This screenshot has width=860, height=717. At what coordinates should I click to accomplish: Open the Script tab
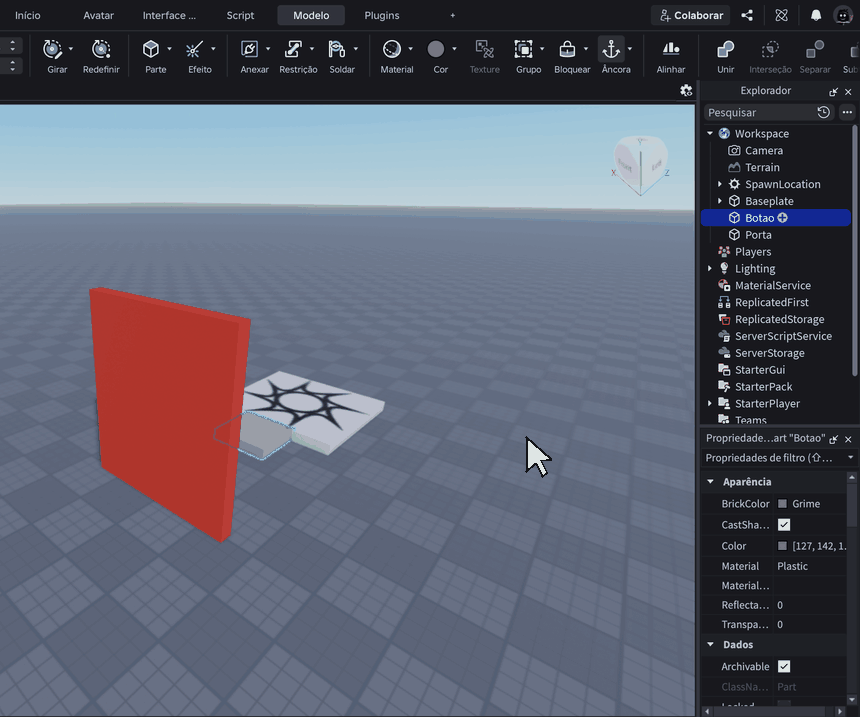tap(240, 15)
